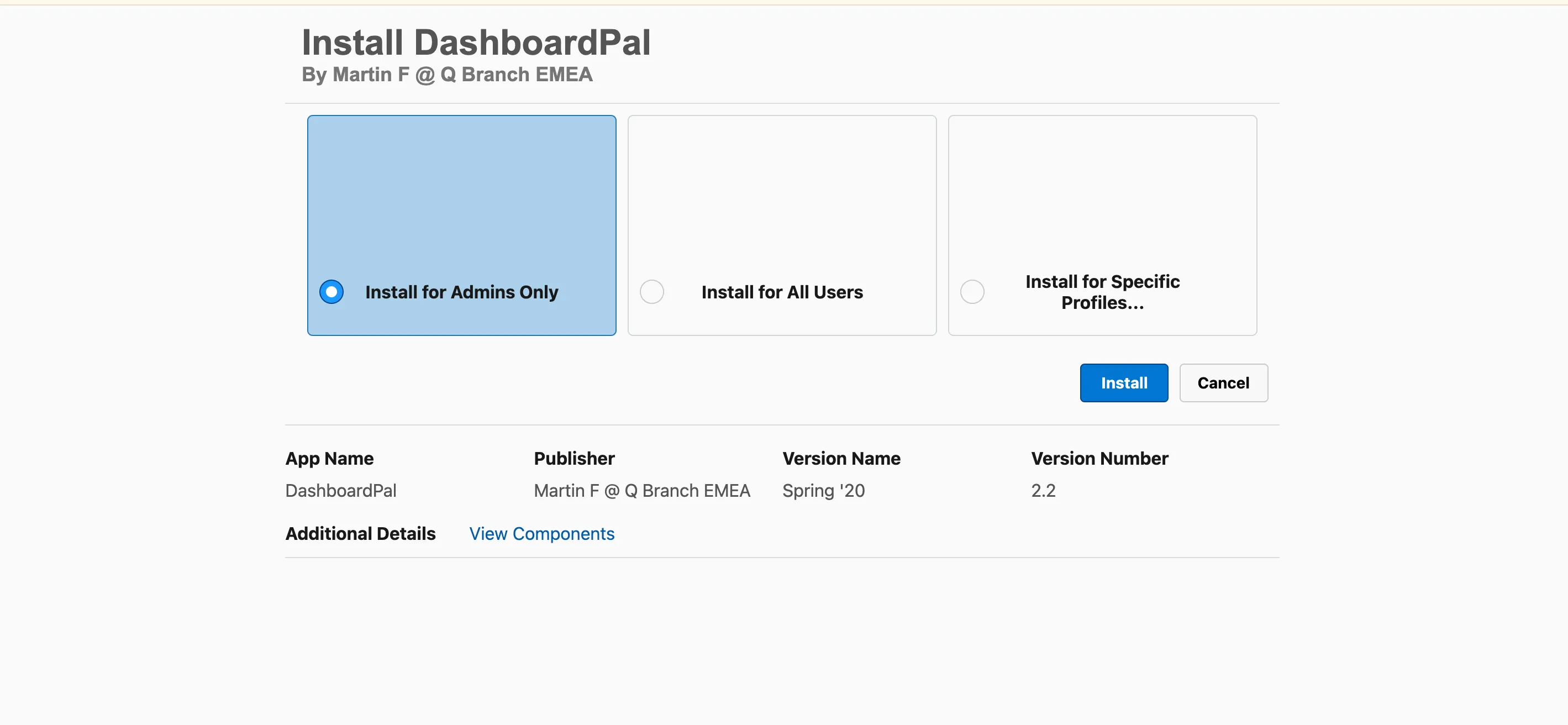Viewport: 1568px width, 725px height.
Task: Click the blue Install button
Action: point(1123,383)
